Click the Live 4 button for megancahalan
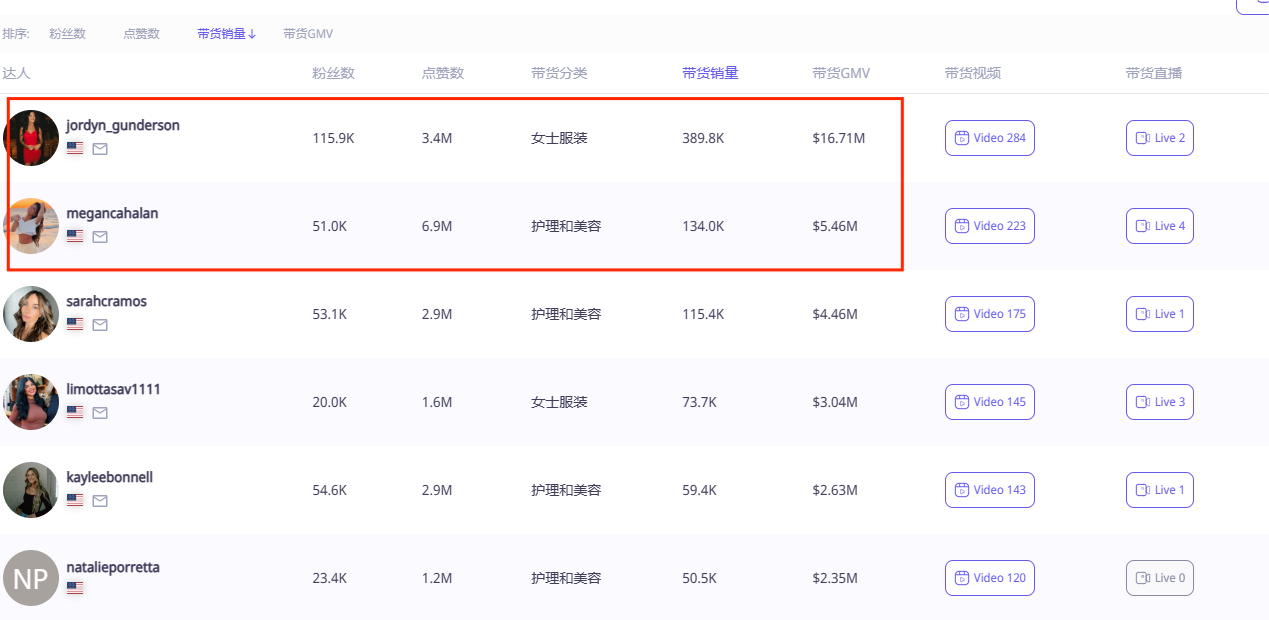The image size is (1269, 620). point(1159,225)
